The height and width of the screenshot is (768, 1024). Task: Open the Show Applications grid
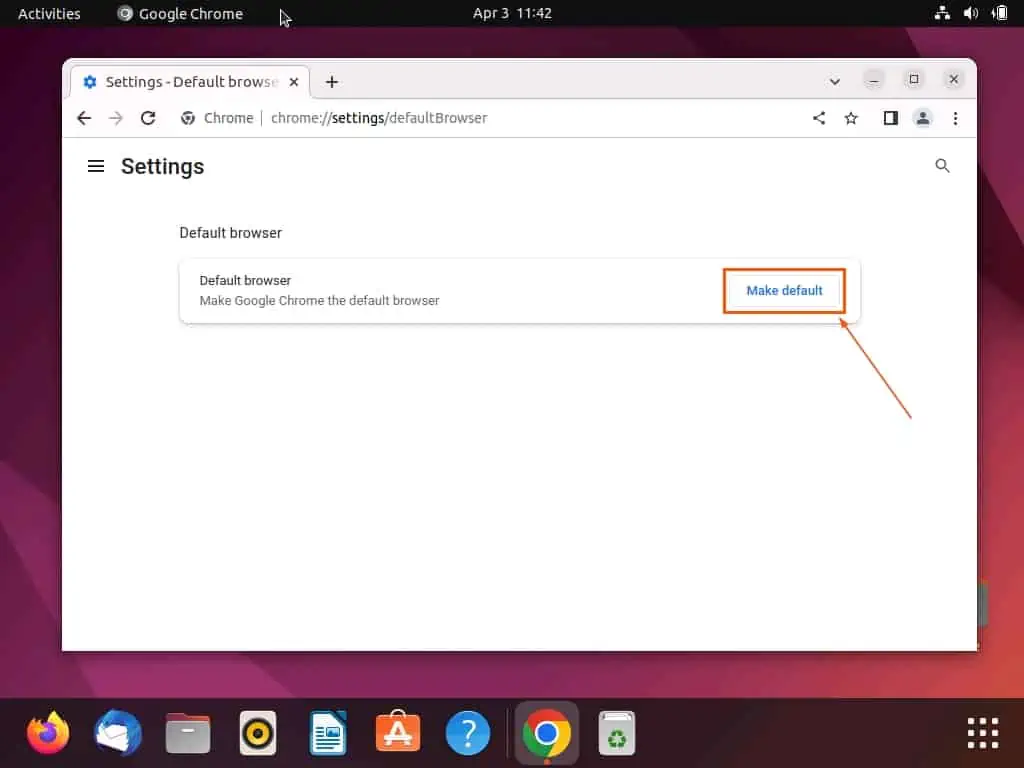(981, 732)
